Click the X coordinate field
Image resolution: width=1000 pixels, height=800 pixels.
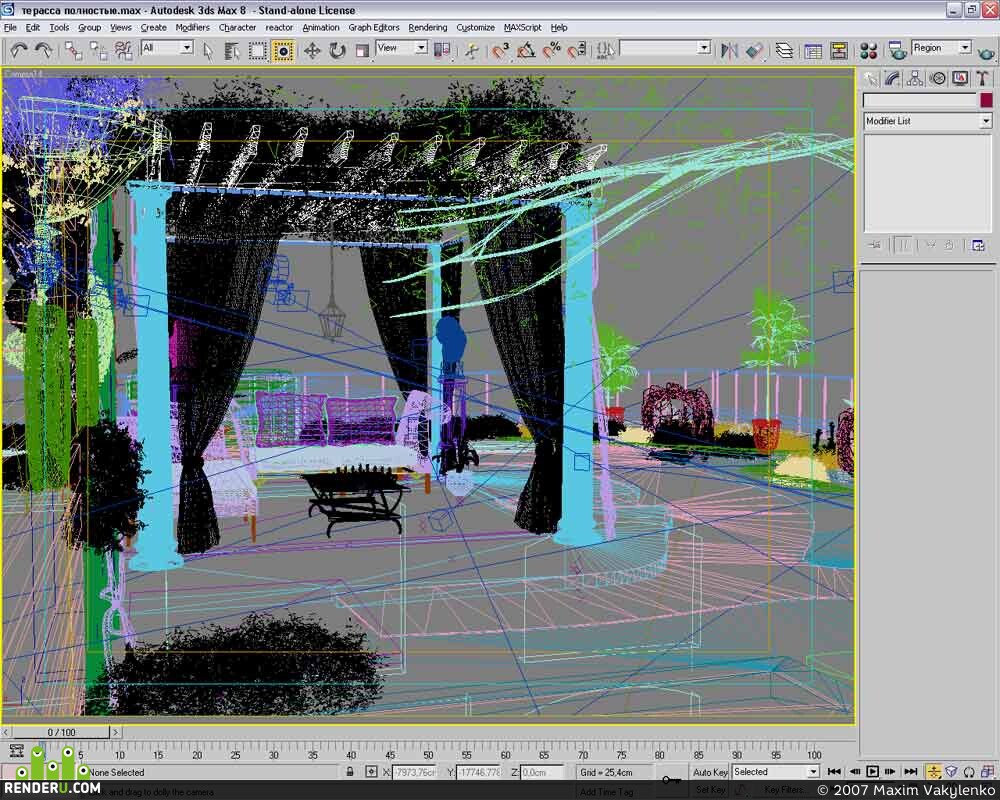coord(415,772)
